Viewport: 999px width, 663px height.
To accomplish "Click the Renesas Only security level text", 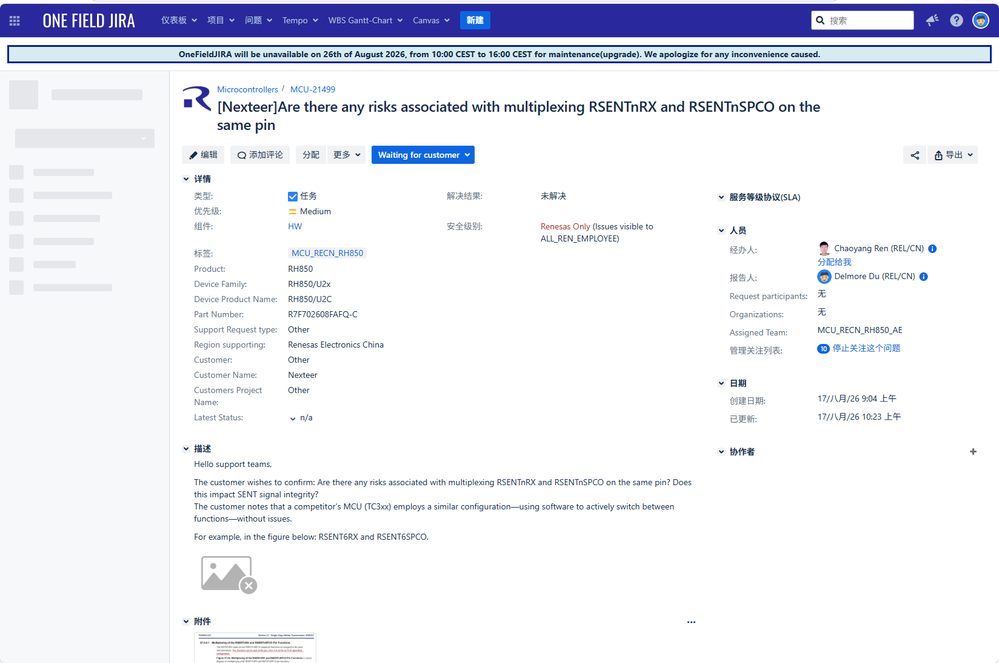I will [x=565, y=227].
